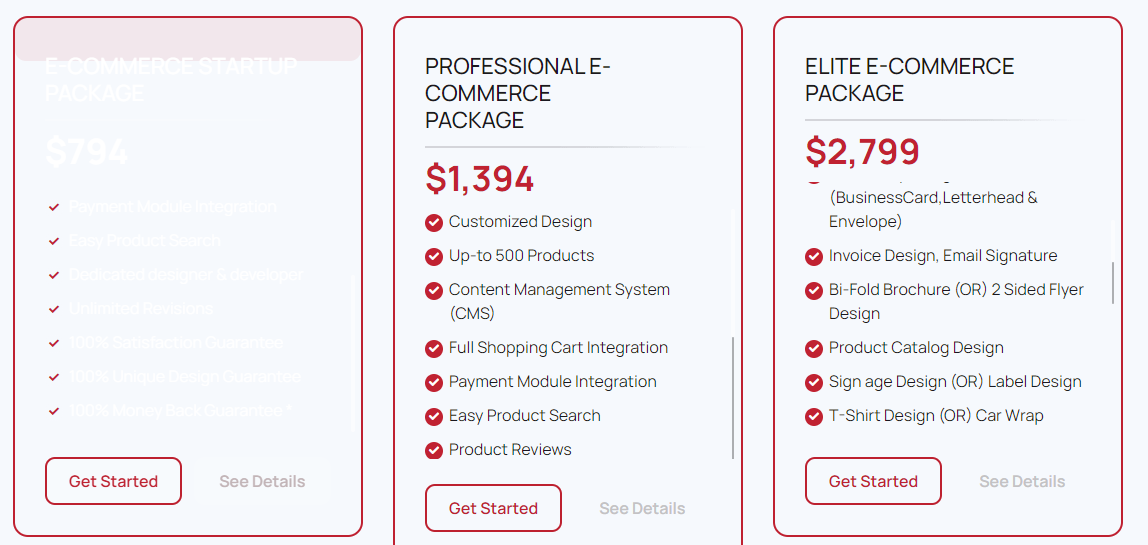Click the Professional package feature list scrollbar
The height and width of the screenshot is (545, 1148).
tap(733, 398)
